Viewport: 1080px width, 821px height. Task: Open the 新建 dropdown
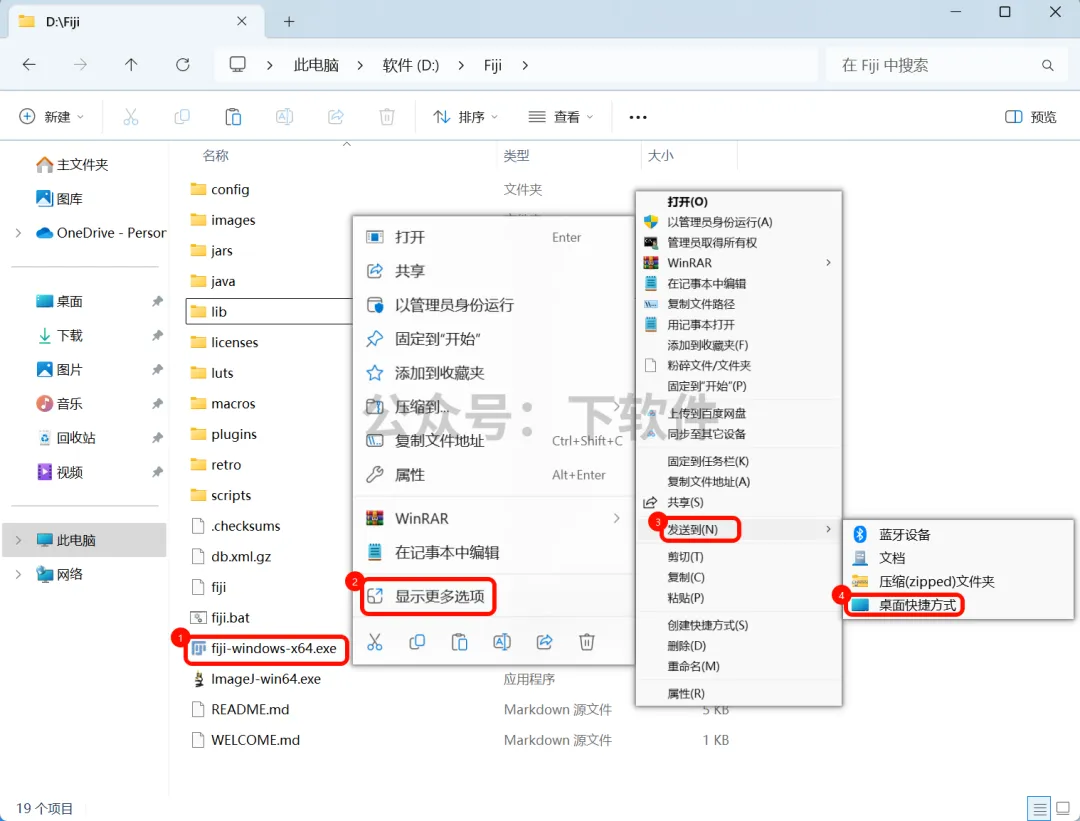click(52, 117)
